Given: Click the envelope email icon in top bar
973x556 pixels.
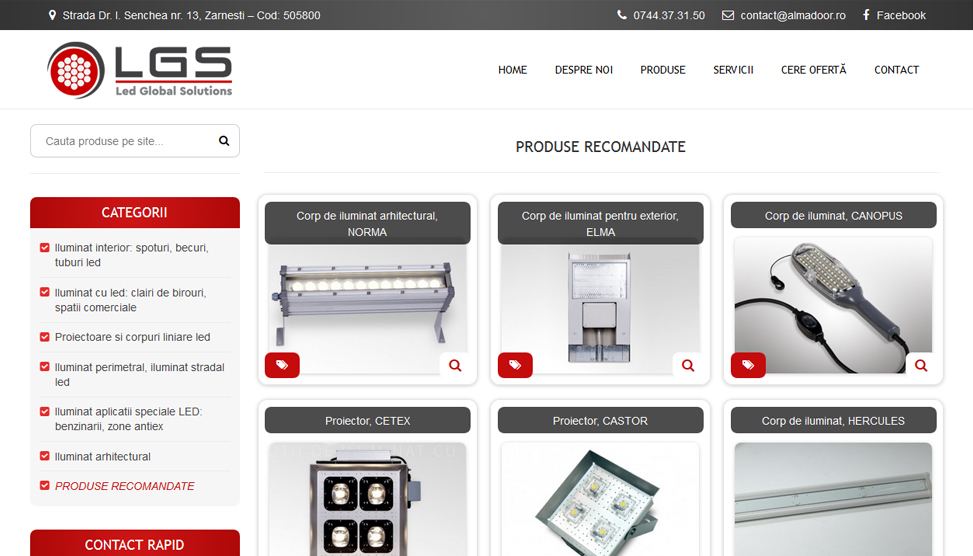Looking at the screenshot, I should 728,15.
